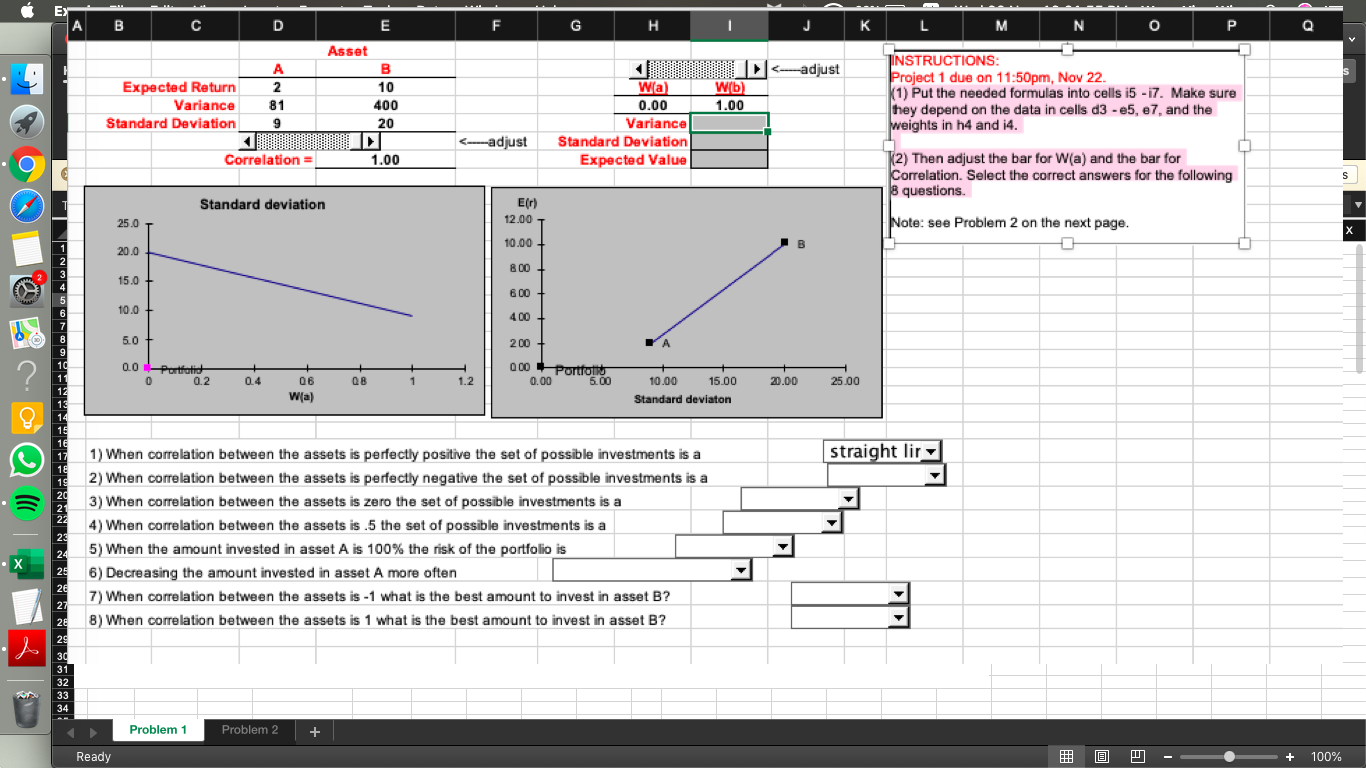This screenshot has width=1366, height=768.
Task: Launch Safari from the dock
Action: point(28,208)
